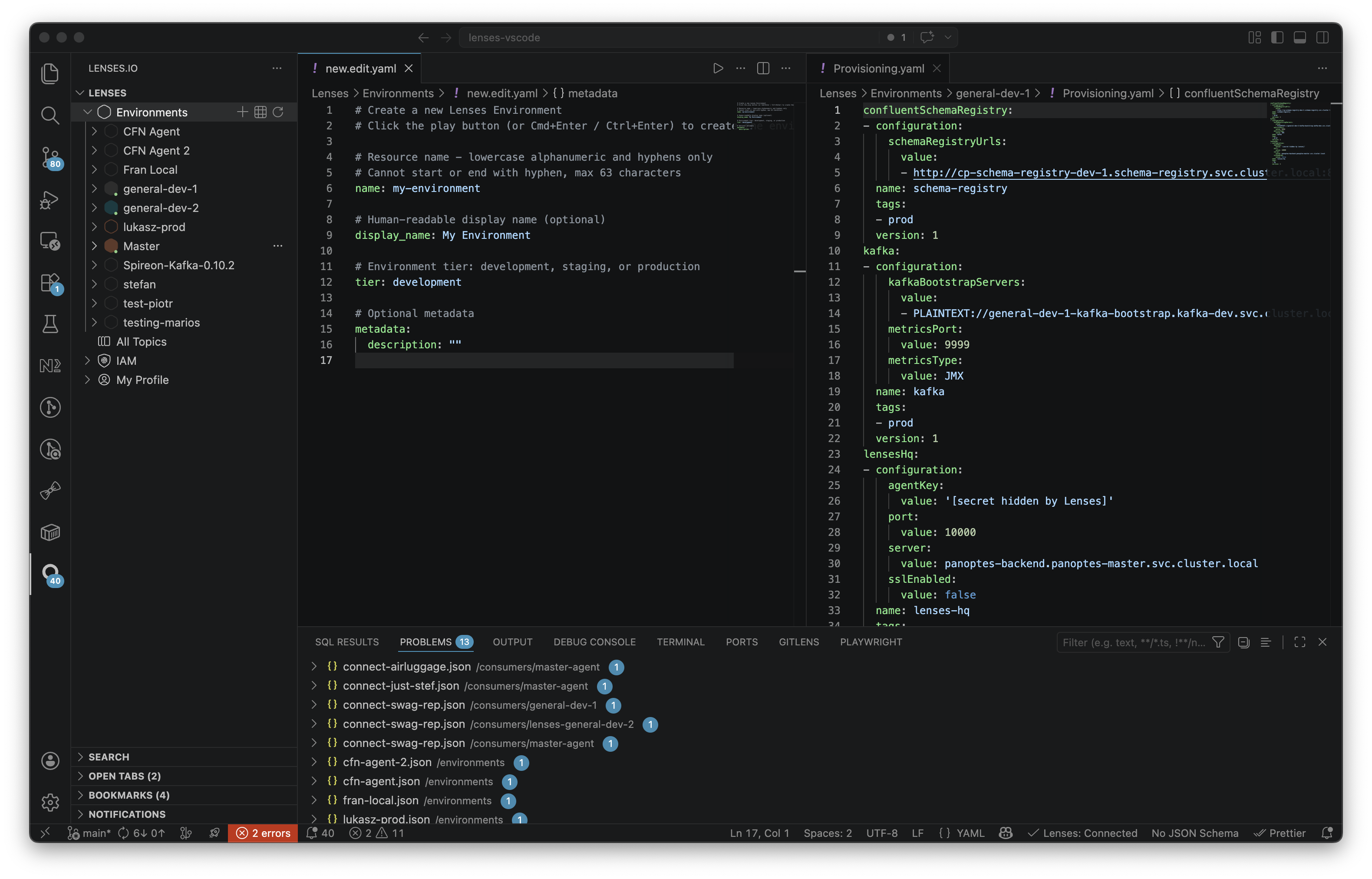Open Extensions view in activity bar

click(x=50, y=283)
